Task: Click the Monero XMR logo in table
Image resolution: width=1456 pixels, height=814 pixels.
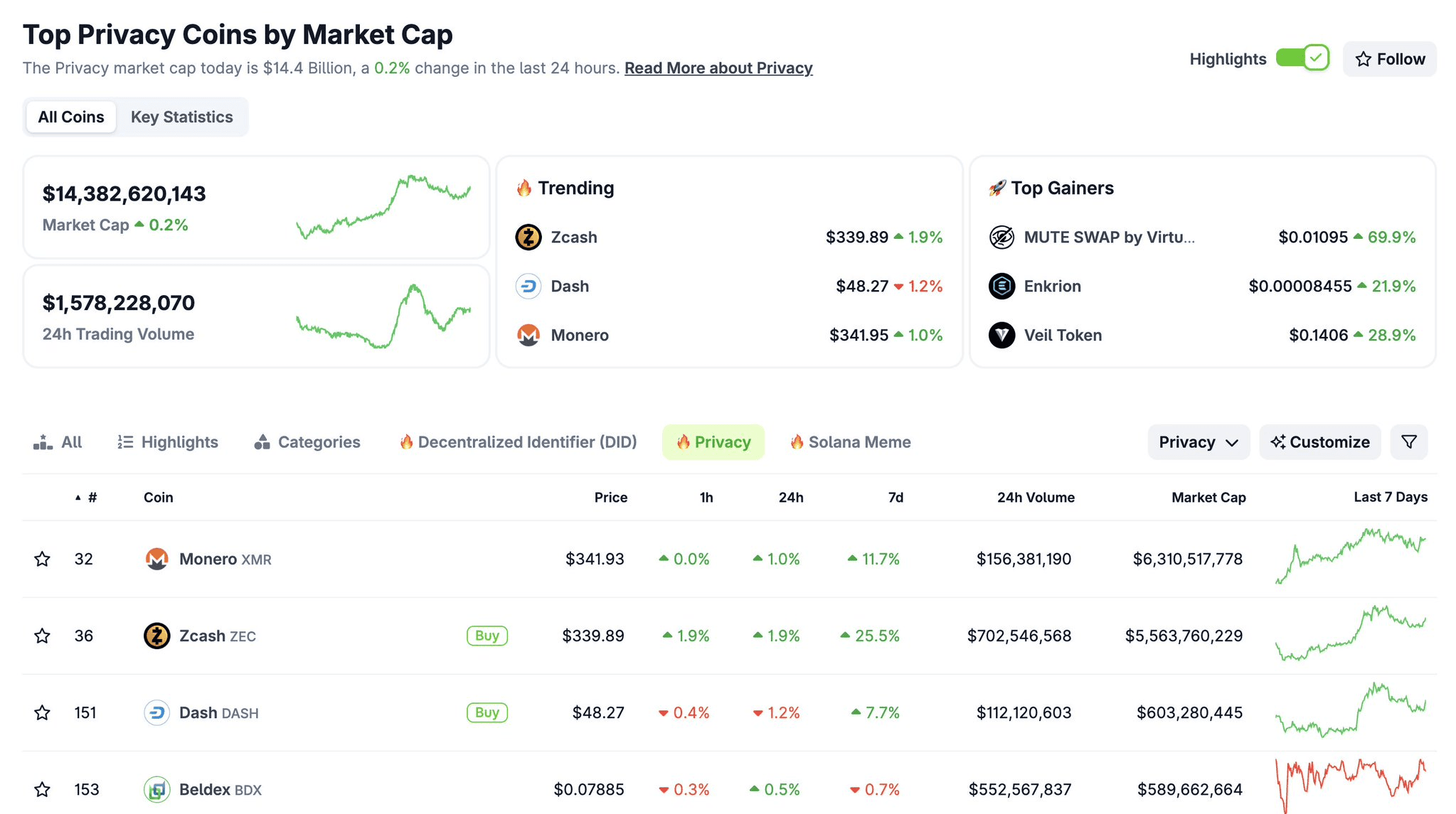Action: click(156, 559)
